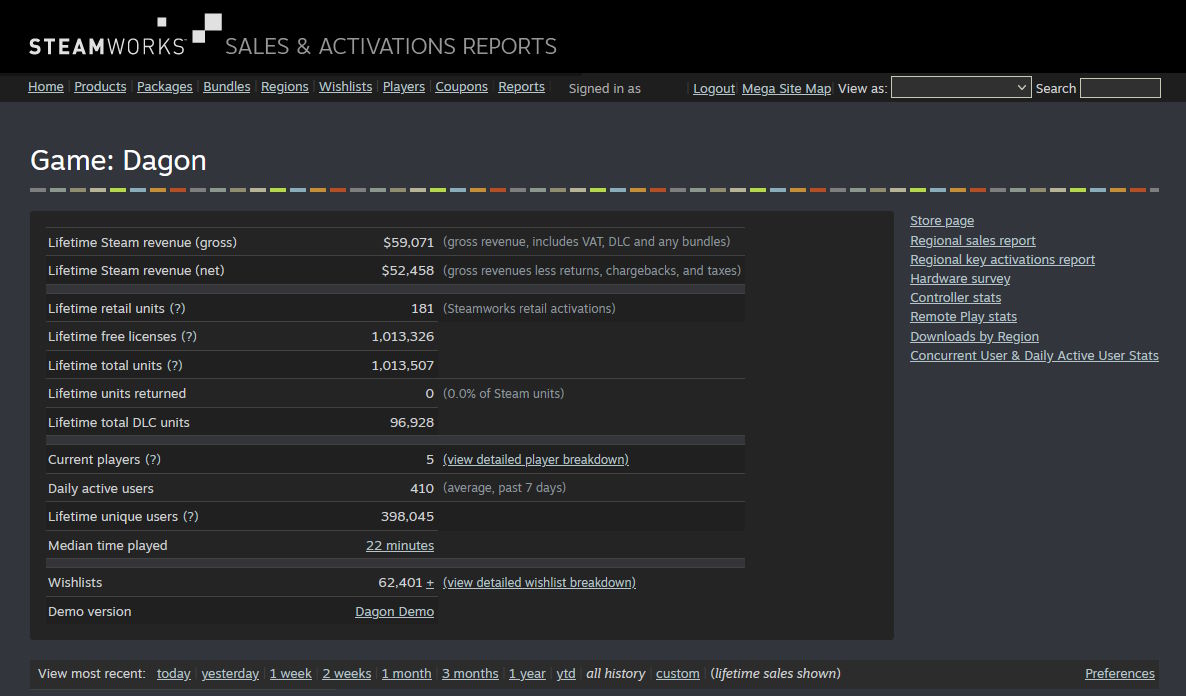Viewport: 1186px width, 696px height.
Task: Open Bundles in navigation
Action: (x=226, y=86)
